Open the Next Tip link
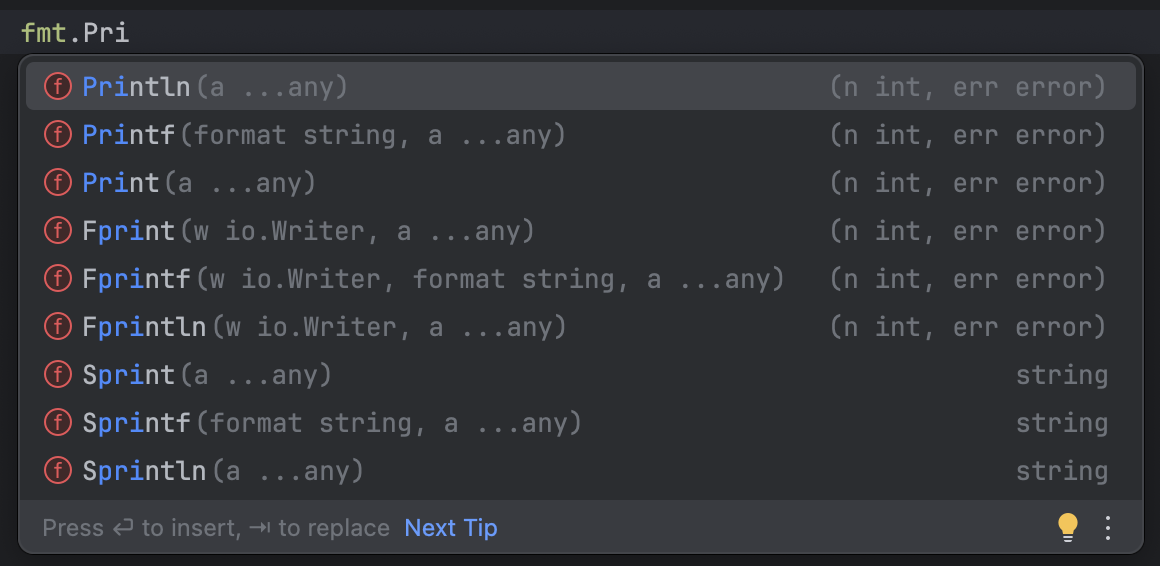Image resolution: width=1160 pixels, height=566 pixels. click(451, 528)
